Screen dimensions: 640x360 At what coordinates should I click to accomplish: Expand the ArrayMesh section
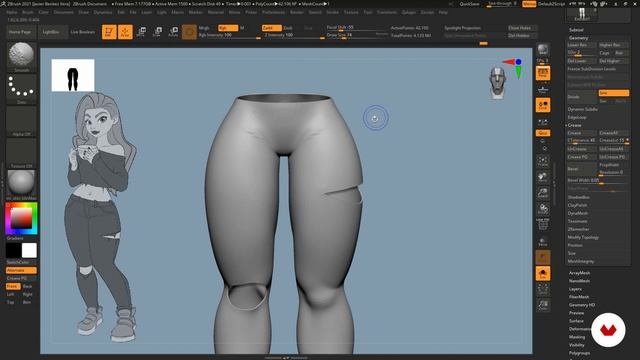tap(579, 273)
